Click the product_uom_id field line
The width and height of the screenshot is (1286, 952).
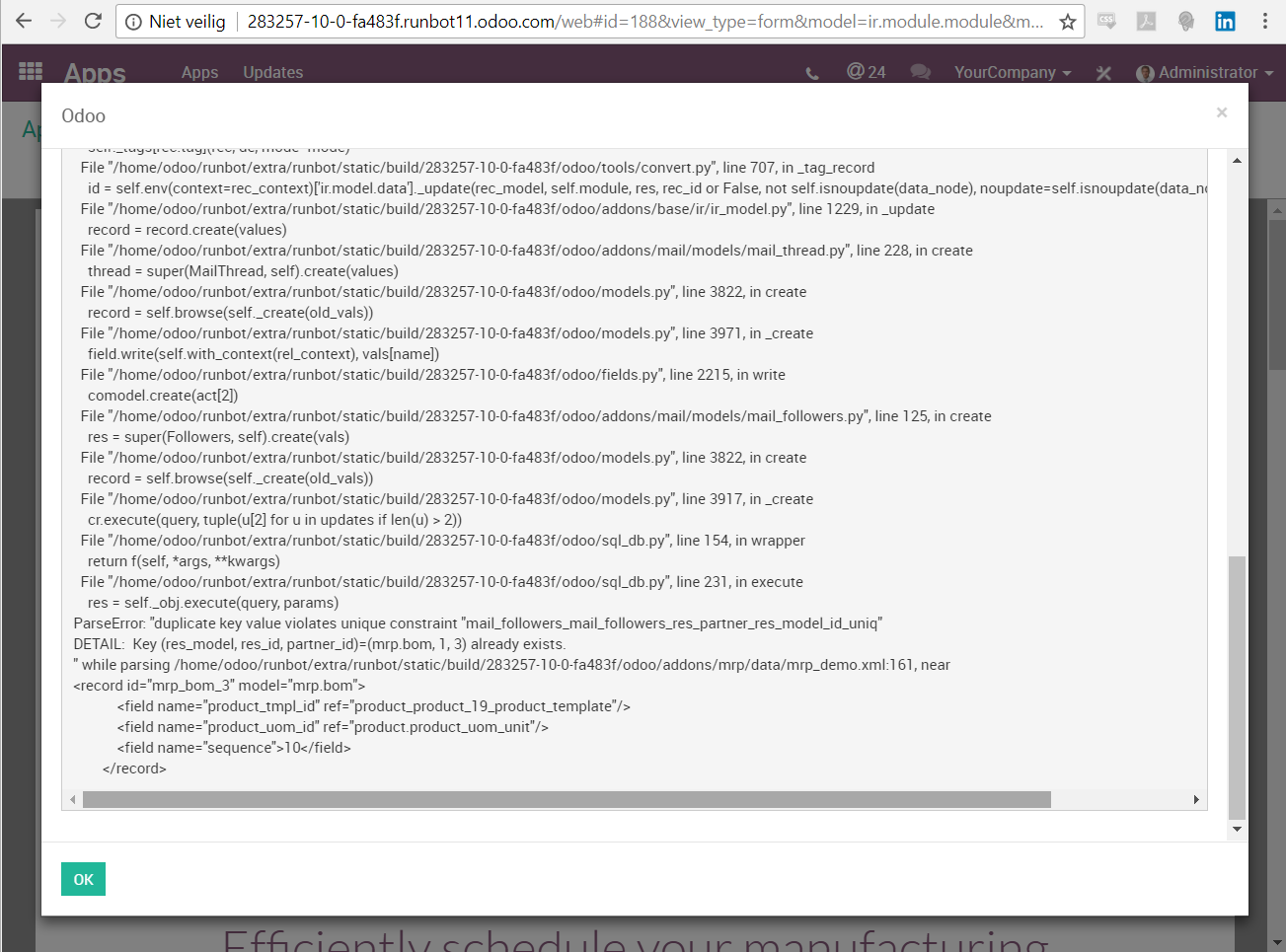click(x=333, y=727)
